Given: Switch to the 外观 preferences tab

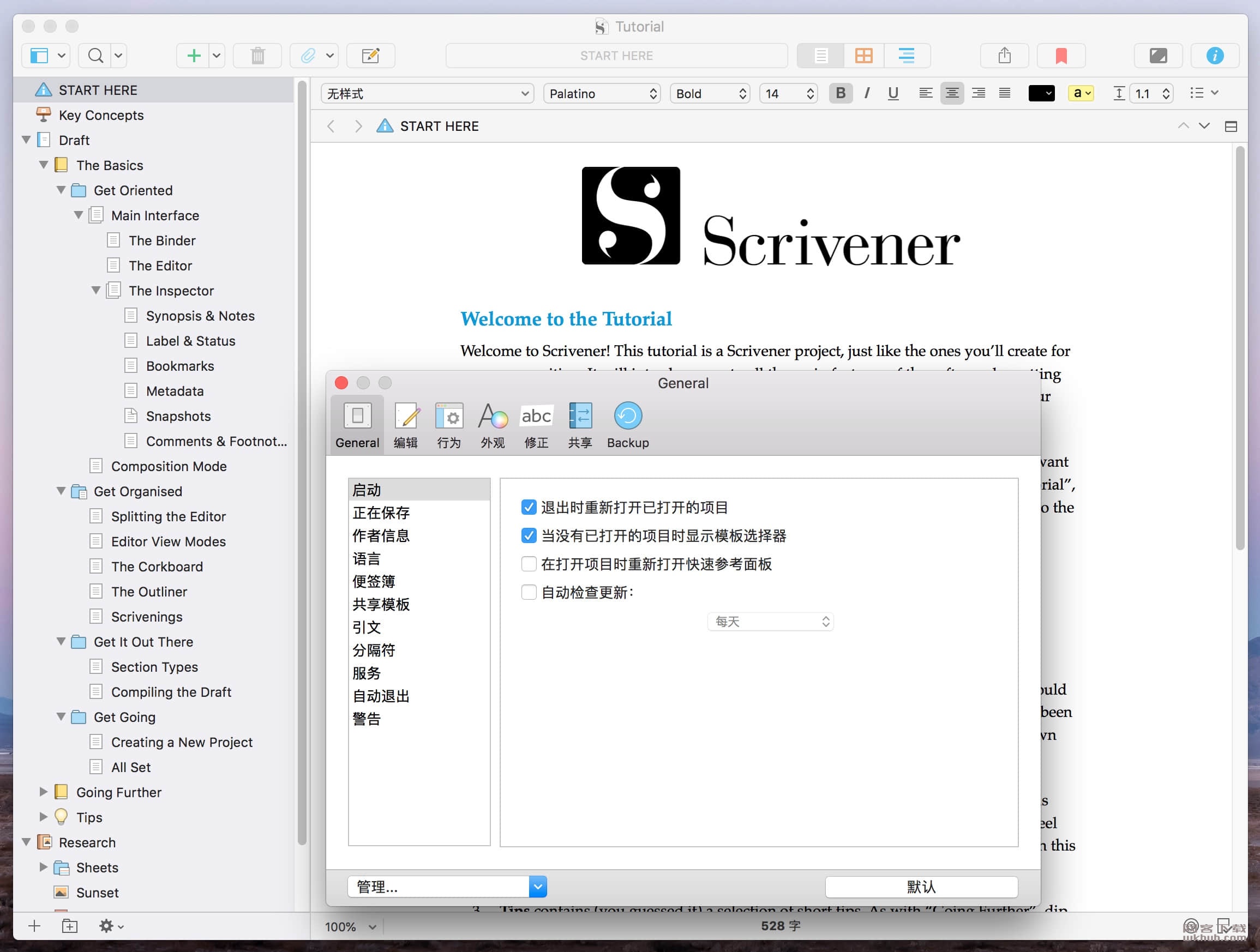Looking at the screenshot, I should click(x=493, y=425).
